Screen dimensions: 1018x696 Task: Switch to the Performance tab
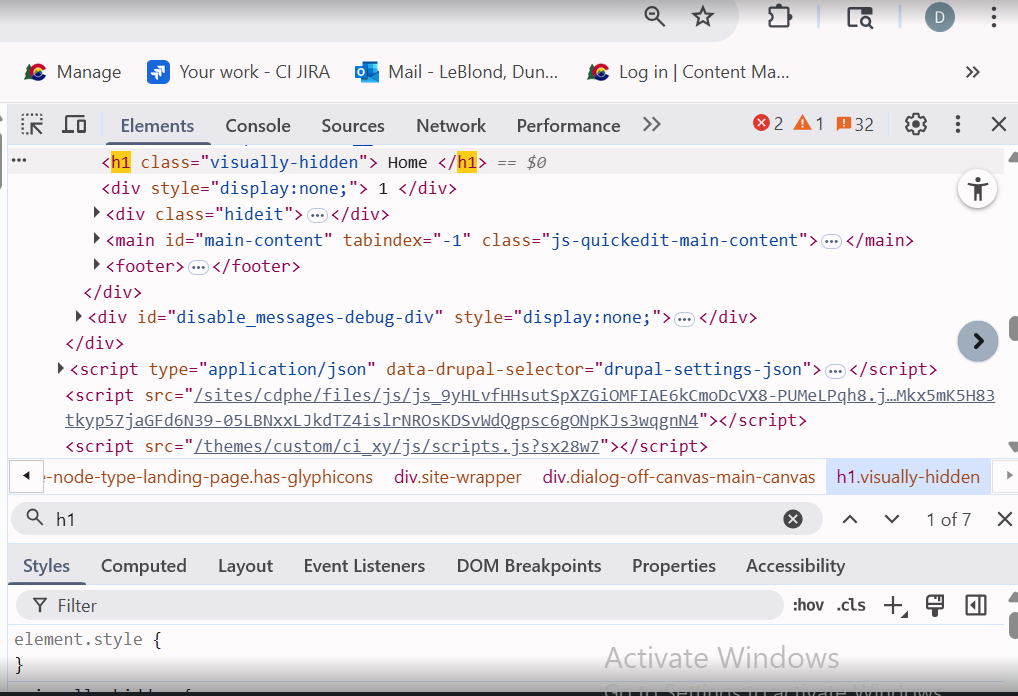click(x=568, y=125)
